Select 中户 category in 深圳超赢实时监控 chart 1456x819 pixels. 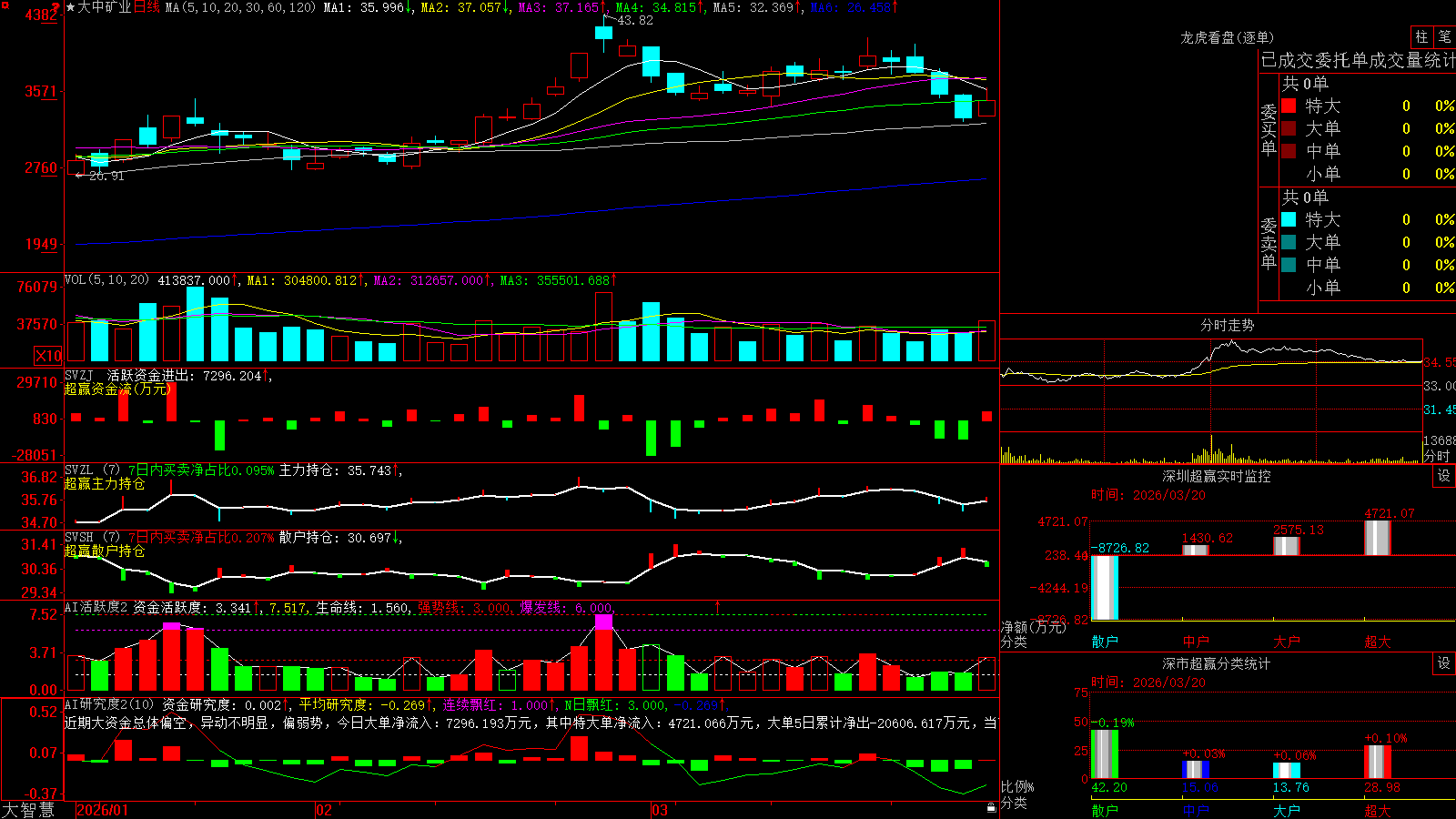tap(1196, 642)
